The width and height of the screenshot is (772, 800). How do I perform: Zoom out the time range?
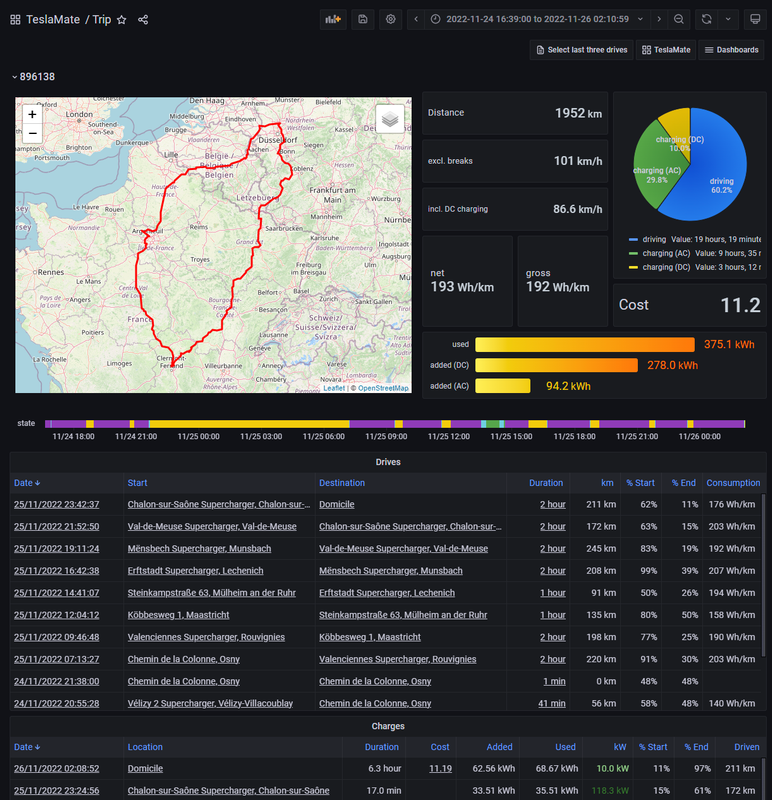click(679, 19)
